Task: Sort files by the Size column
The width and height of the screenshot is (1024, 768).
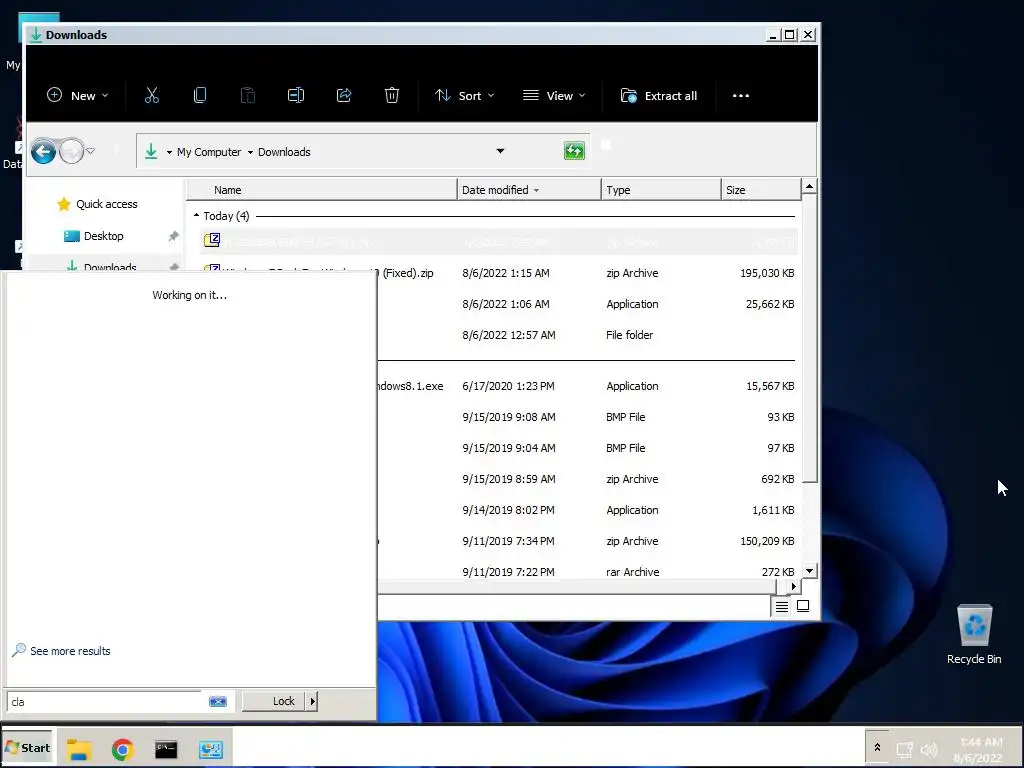Action: click(761, 190)
